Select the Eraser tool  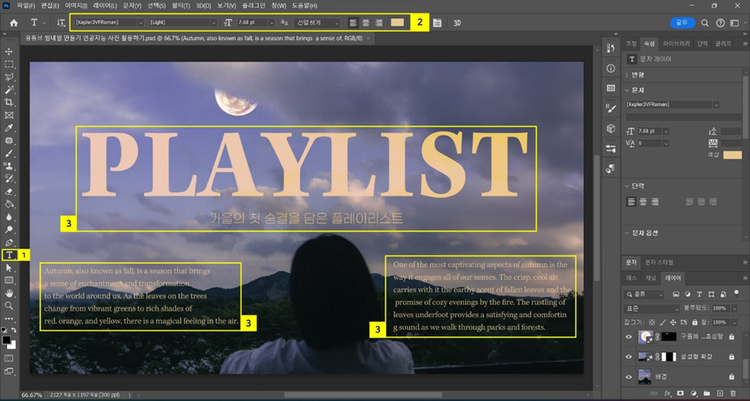[9, 191]
